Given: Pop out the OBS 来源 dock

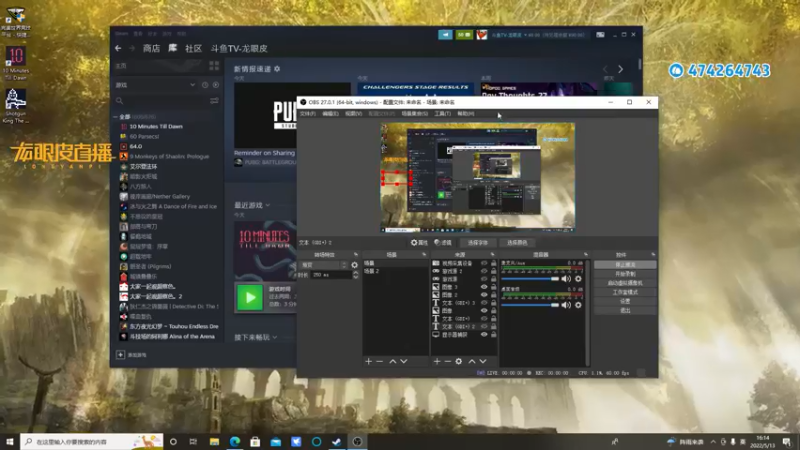Looking at the screenshot, I should 492,255.
